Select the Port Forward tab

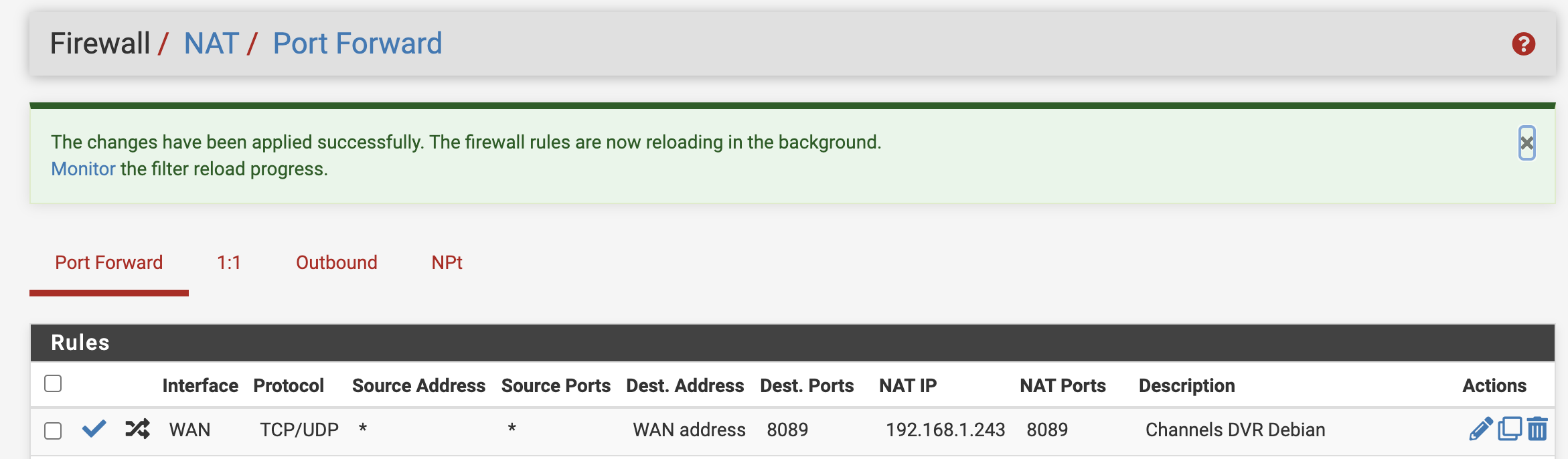click(x=109, y=263)
